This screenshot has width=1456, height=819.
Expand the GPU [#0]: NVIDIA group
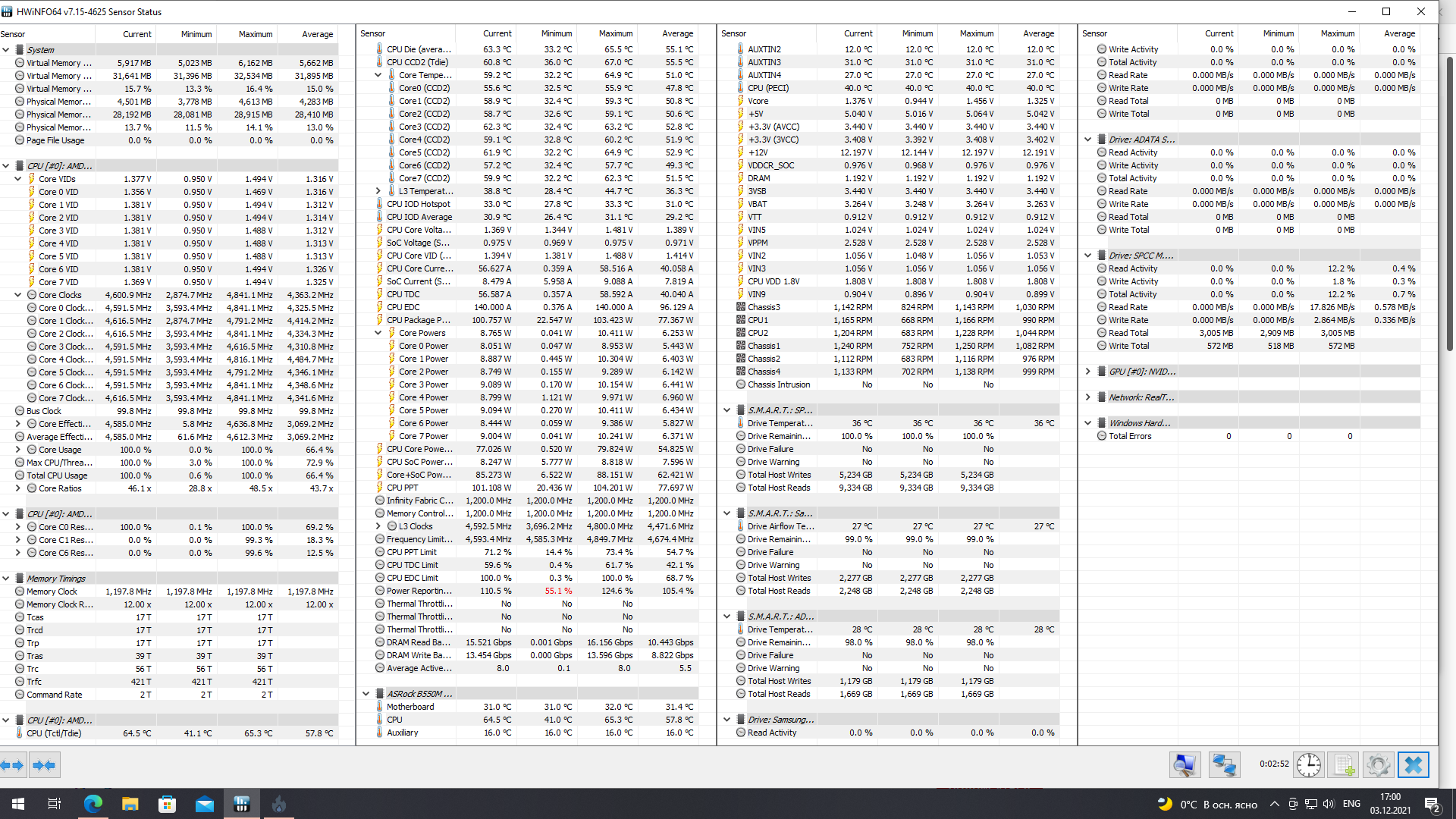[x=1088, y=372]
